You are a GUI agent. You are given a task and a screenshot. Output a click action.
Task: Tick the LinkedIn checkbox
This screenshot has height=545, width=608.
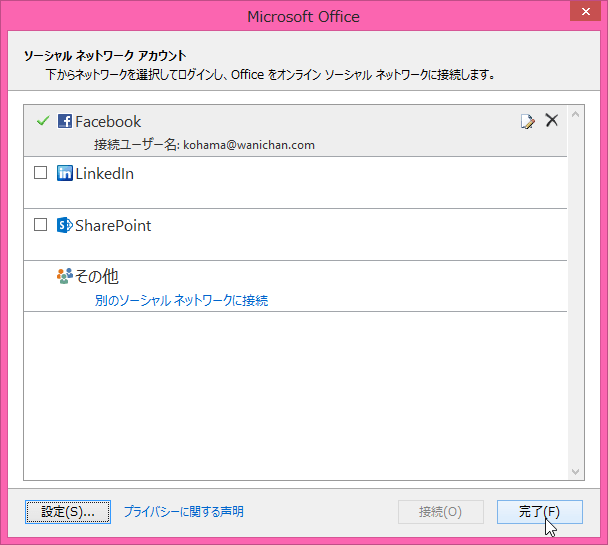coord(41,173)
